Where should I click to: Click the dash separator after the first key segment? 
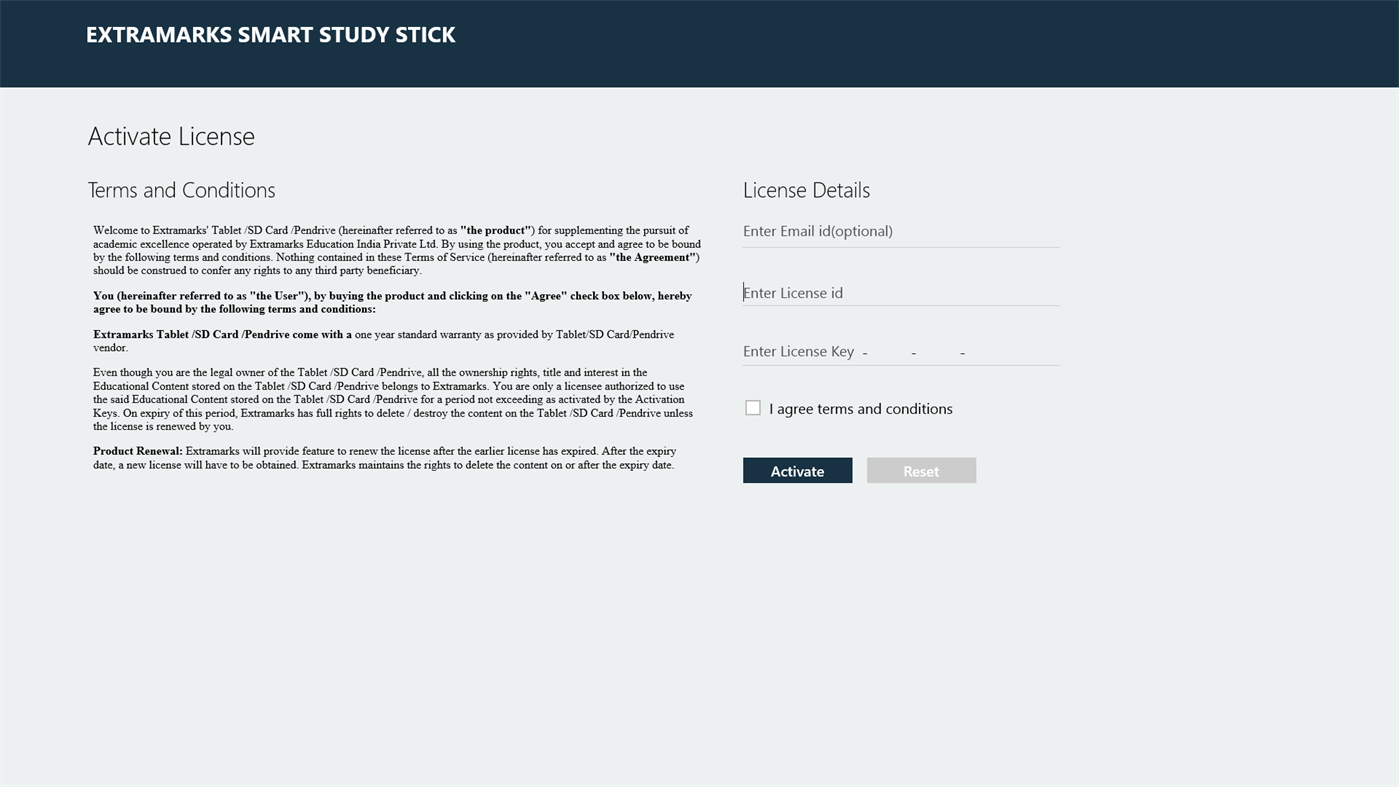[x=864, y=351]
